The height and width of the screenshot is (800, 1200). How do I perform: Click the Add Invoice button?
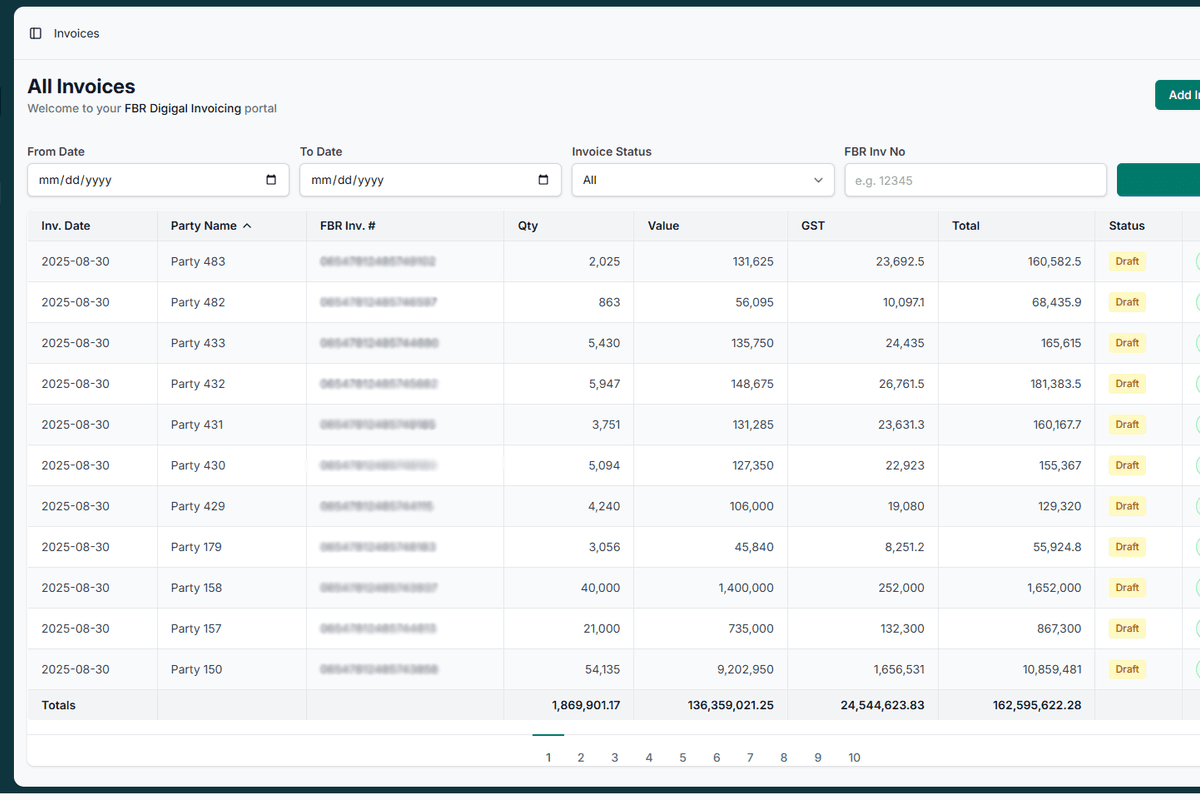tap(1180, 94)
